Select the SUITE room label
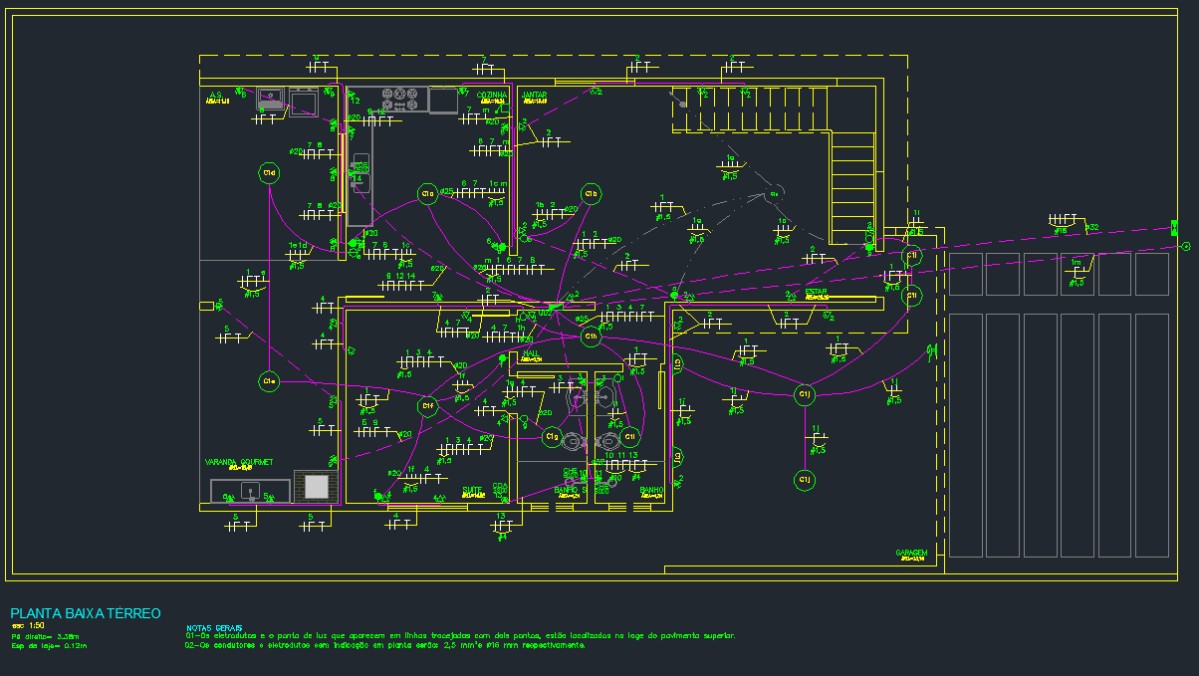 click(x=473, y=490)
